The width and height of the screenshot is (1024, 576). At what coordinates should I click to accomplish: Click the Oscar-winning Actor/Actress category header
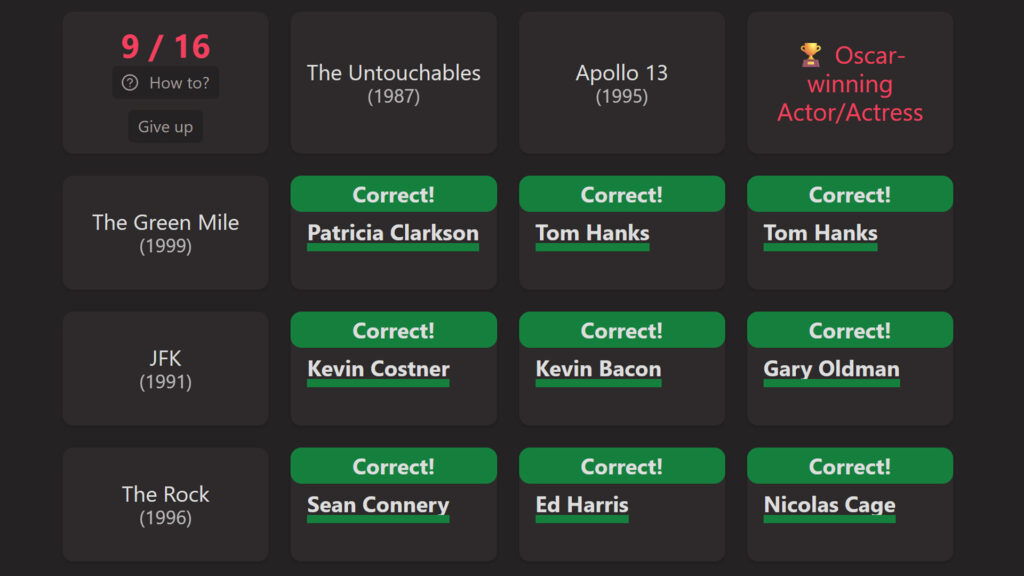coord(850,85)
